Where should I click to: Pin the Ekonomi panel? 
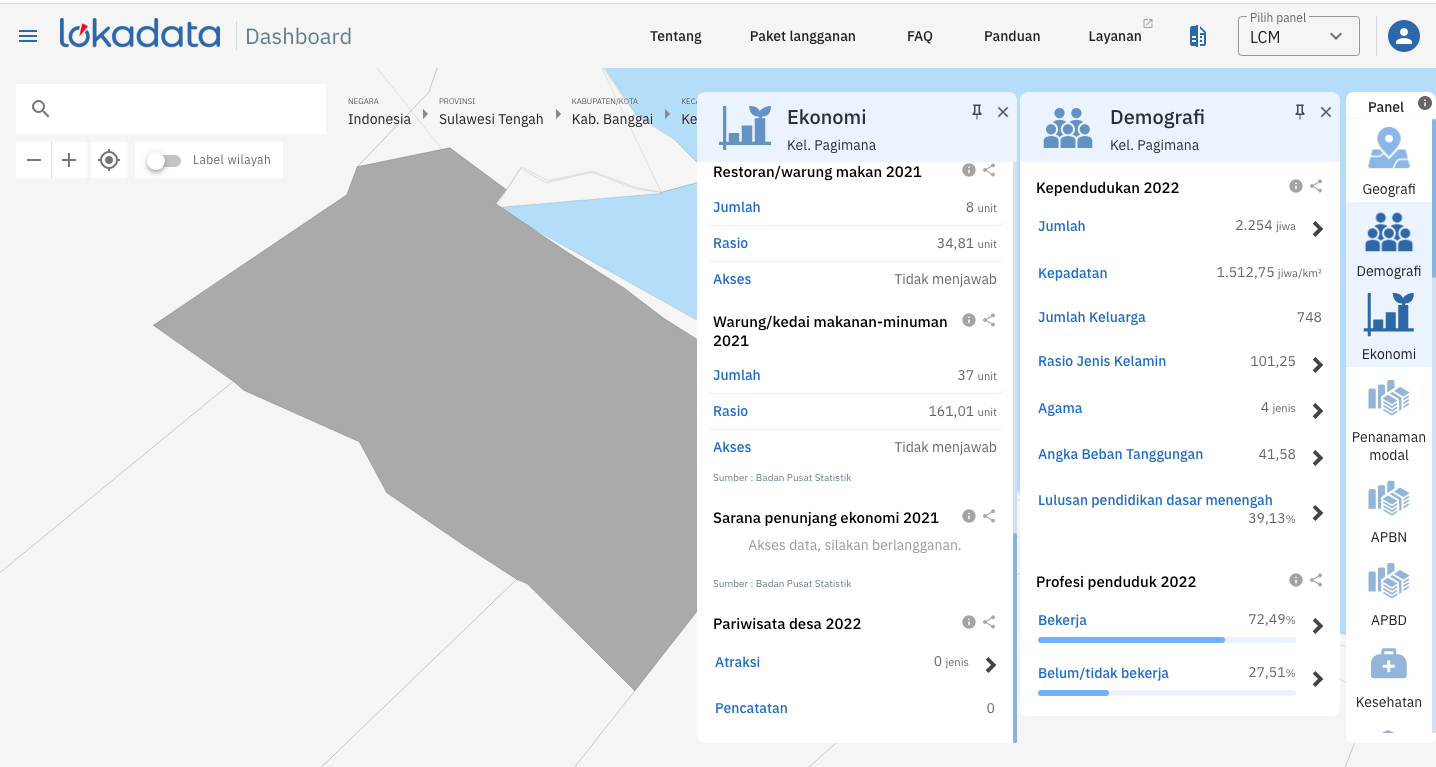click(976, 112)
